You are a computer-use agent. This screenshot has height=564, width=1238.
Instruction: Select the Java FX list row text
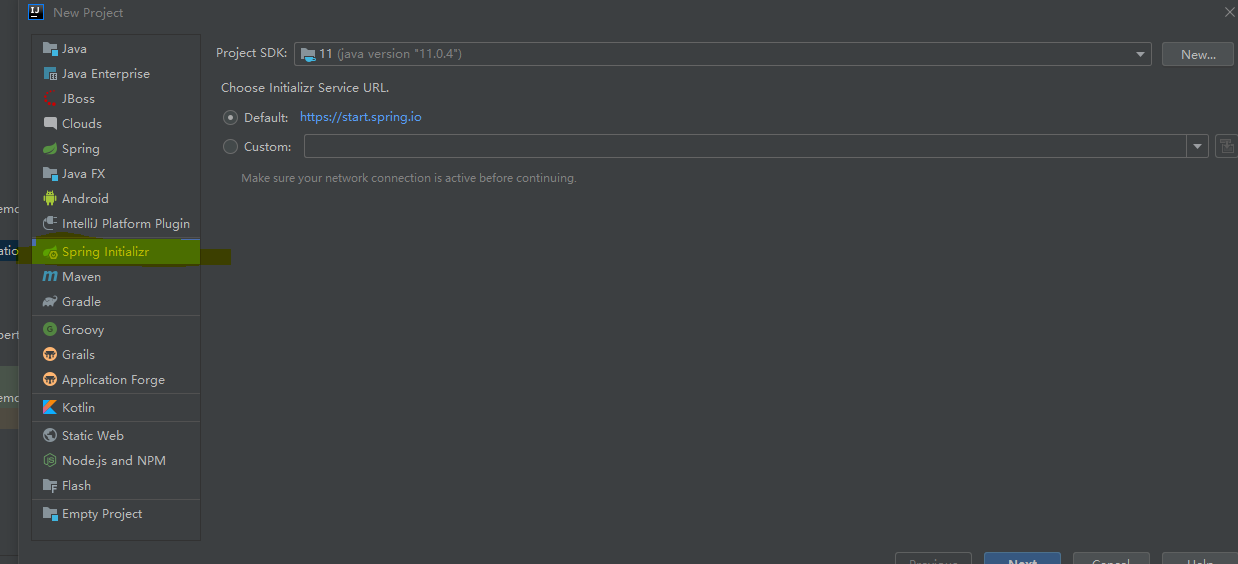(83, 174)
